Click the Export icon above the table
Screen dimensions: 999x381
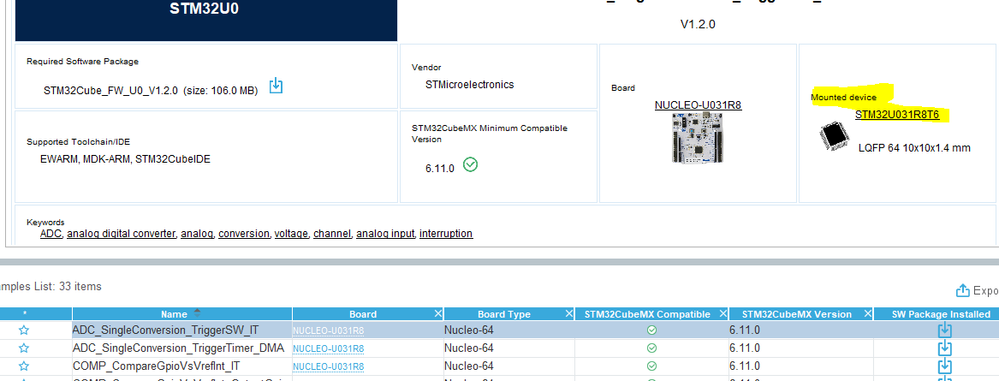click(963, 291)
